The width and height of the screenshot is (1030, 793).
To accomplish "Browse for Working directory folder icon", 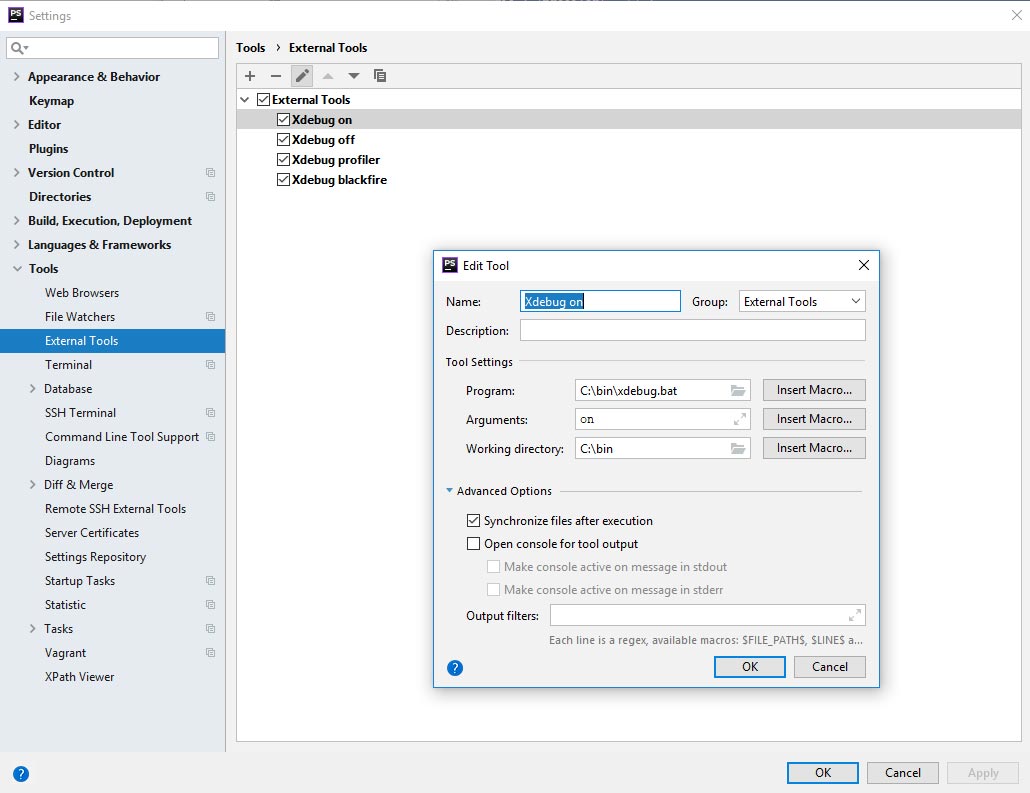I will click(738, 448).
